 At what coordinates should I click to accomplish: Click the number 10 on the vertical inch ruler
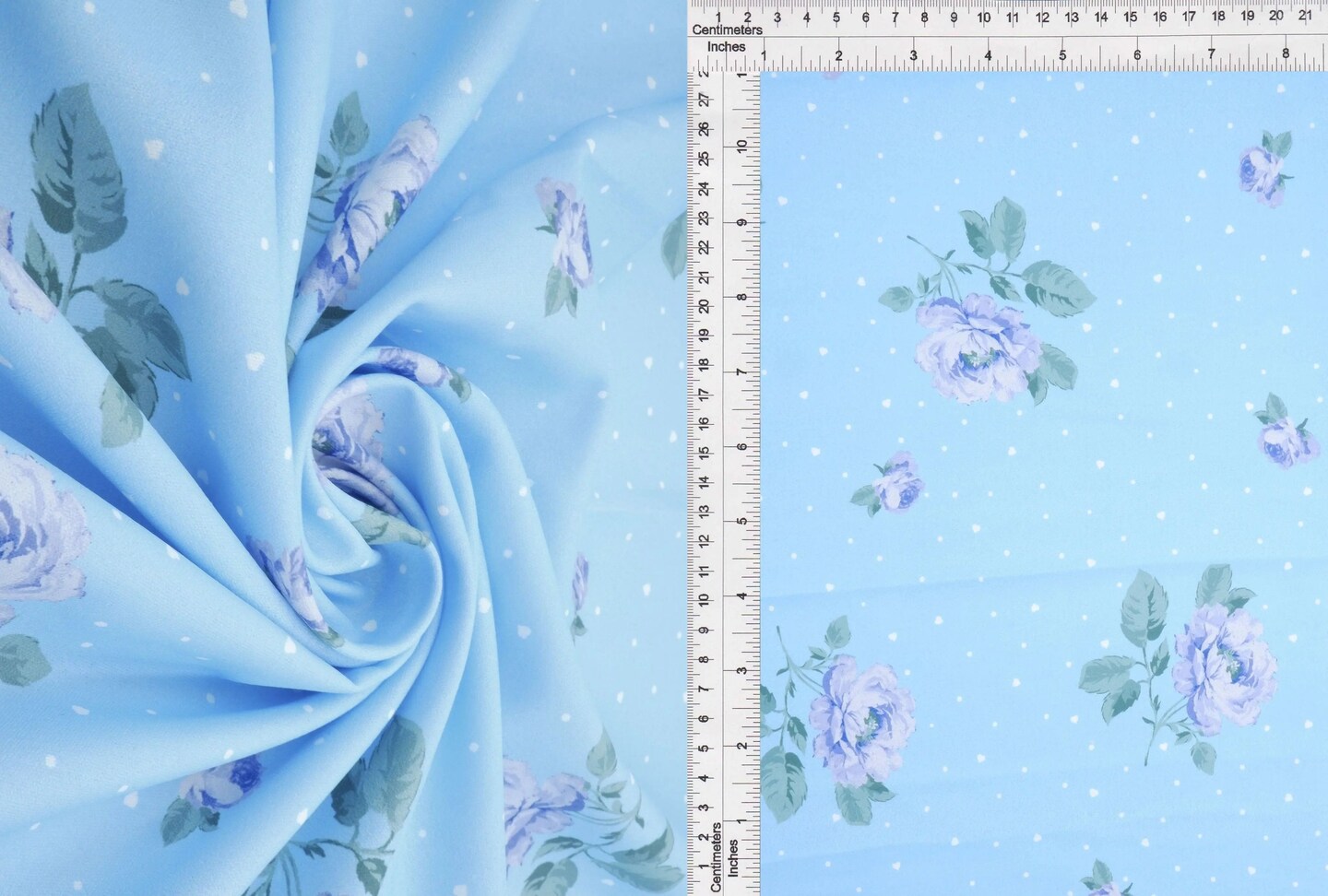coord(743,145)
